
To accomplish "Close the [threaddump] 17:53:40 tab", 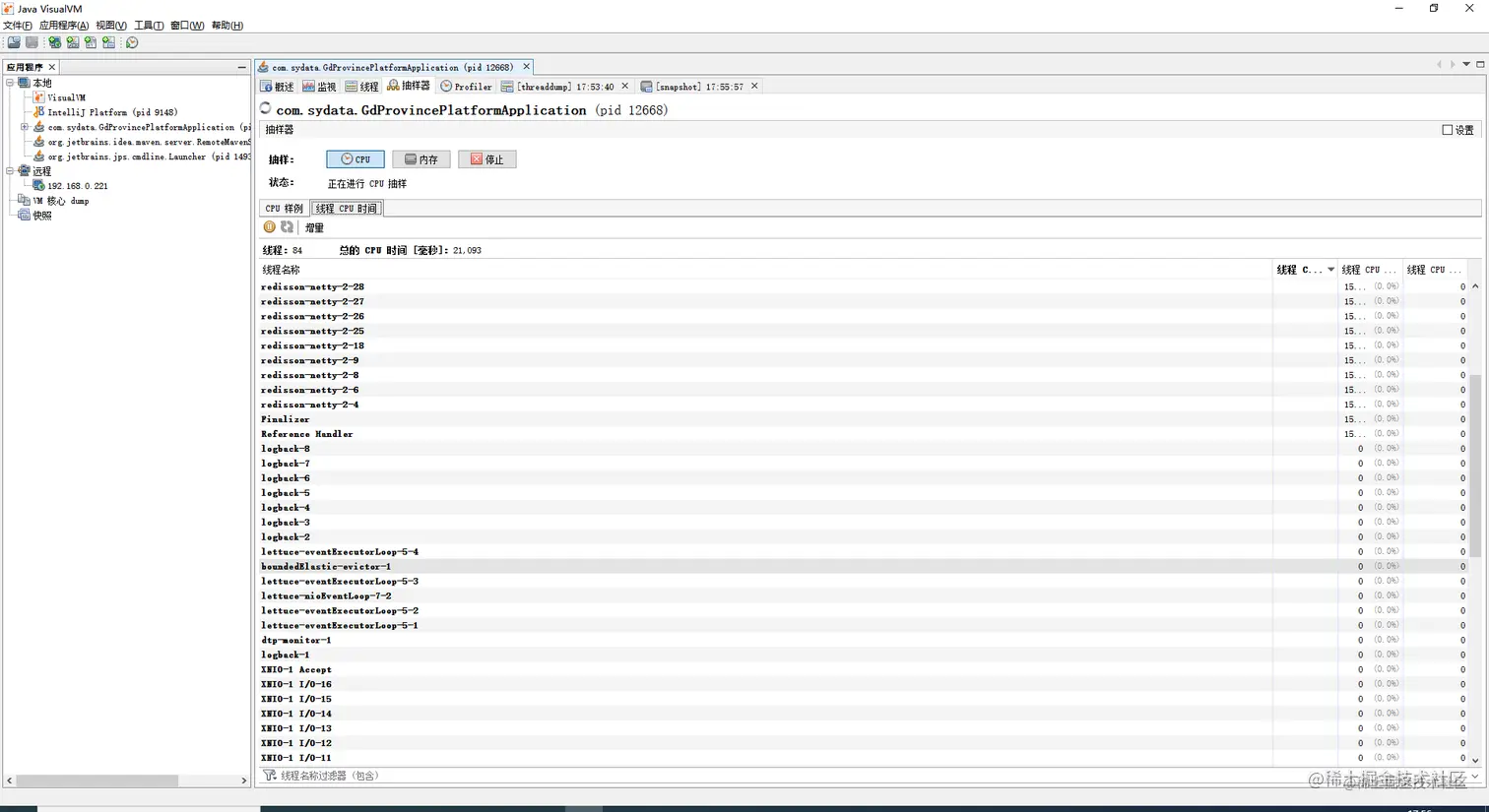I will tap(624, 87).
